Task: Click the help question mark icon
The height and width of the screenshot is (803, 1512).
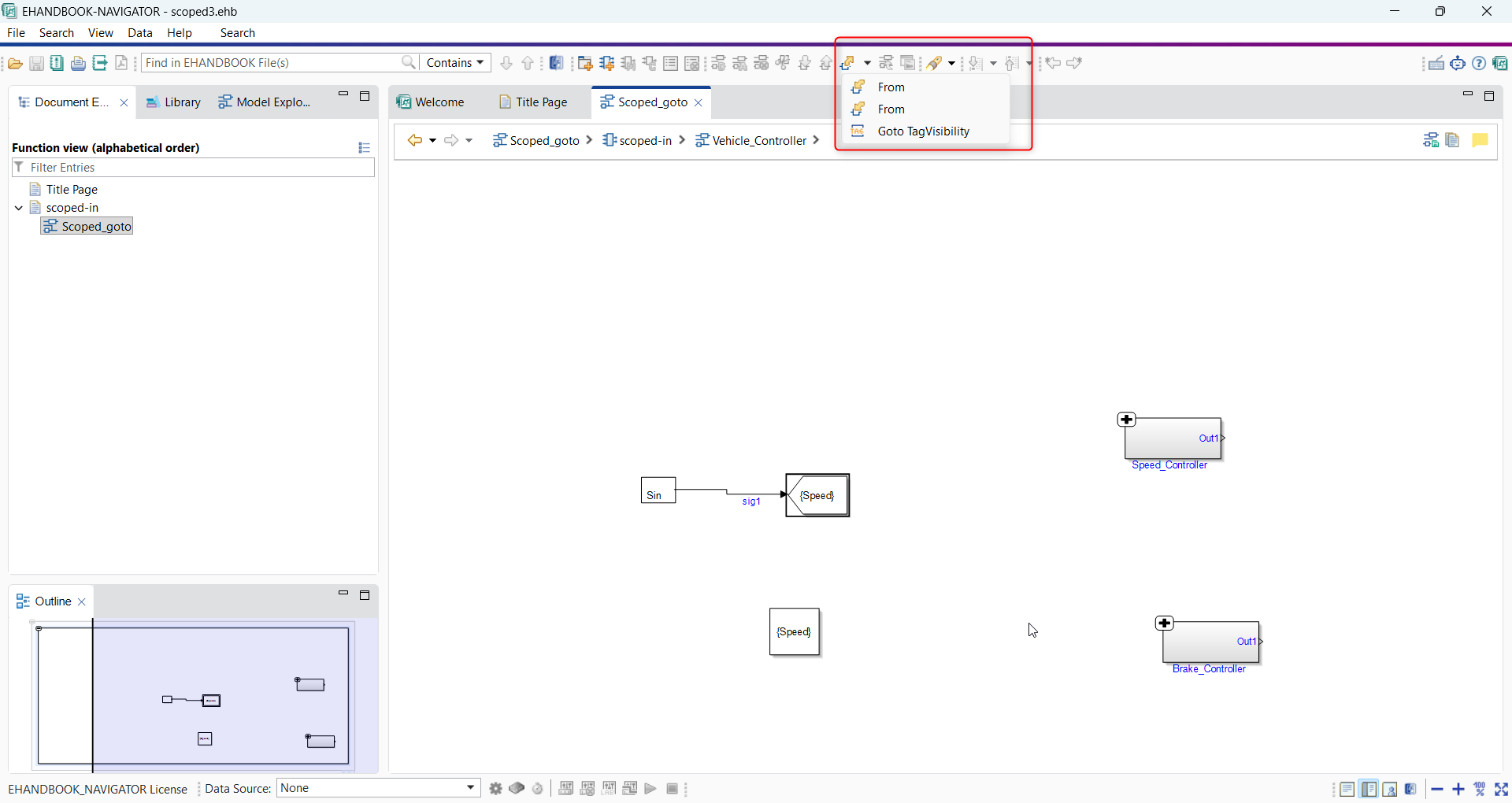Action: [x=1479, y=63]
